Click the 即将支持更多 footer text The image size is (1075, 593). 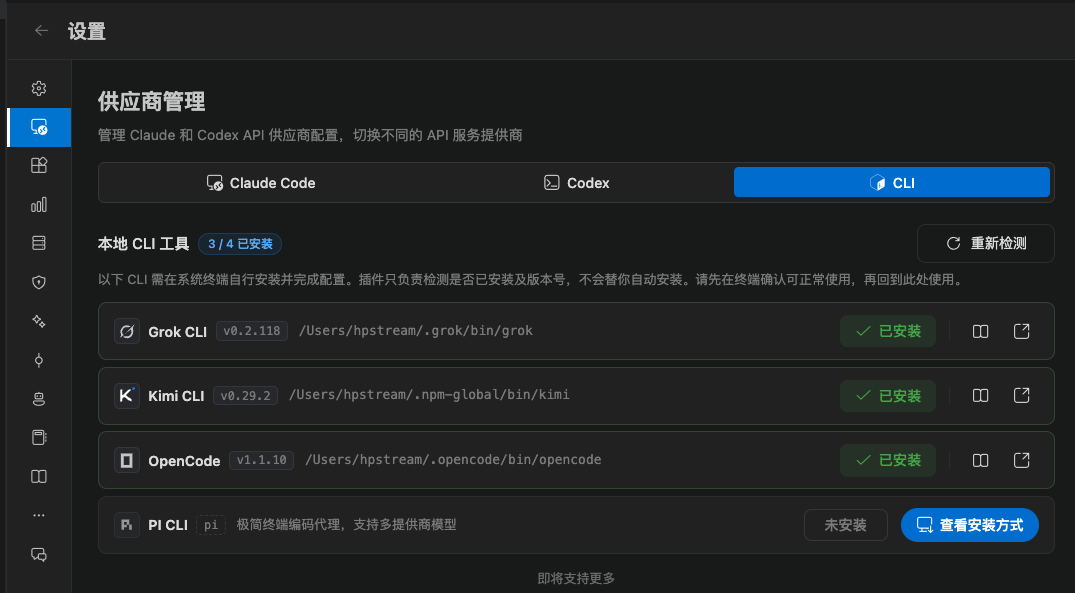tap(576, 579)
